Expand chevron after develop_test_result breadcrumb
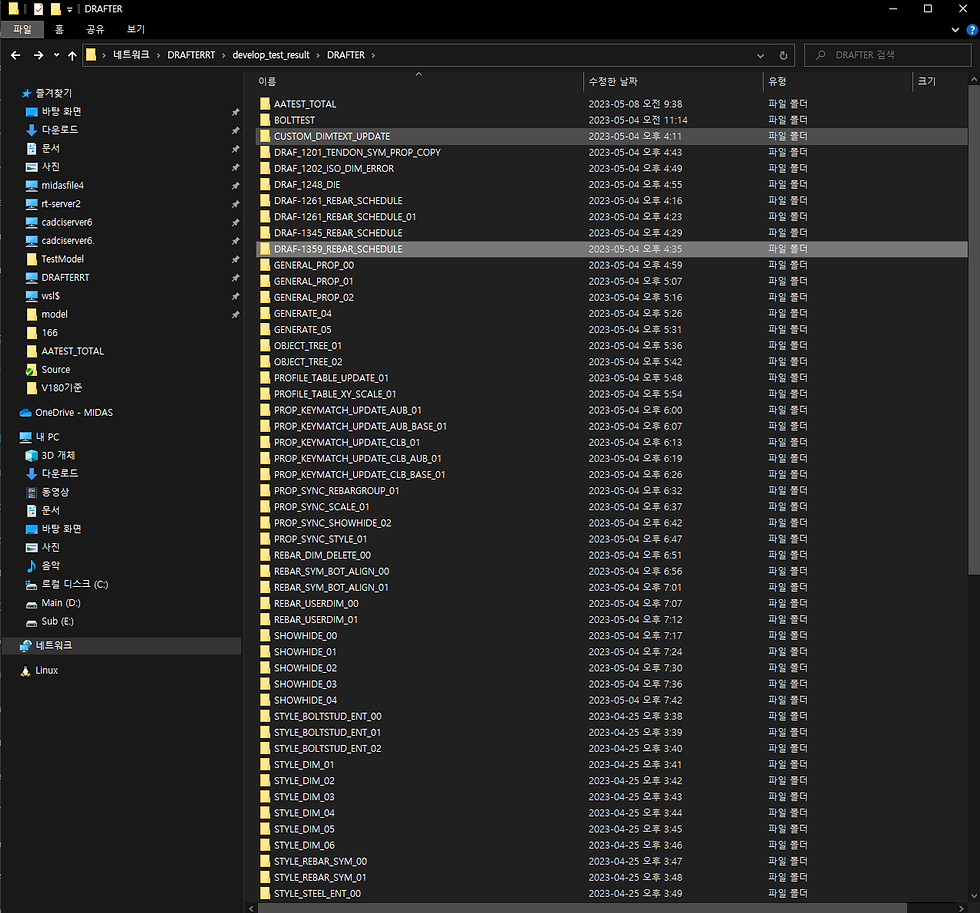Viewport: 980px width, 913px height. [x=318, y=55]
